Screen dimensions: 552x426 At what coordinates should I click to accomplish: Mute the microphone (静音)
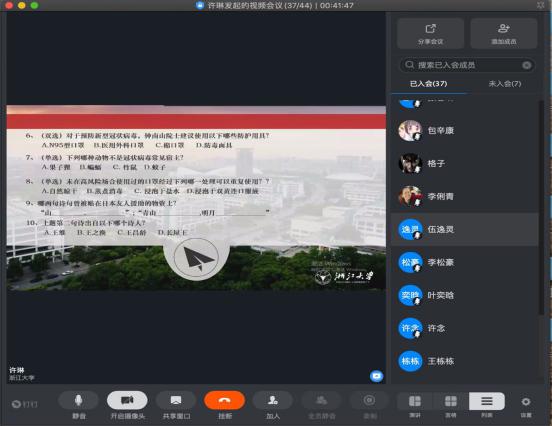(79, 401)
